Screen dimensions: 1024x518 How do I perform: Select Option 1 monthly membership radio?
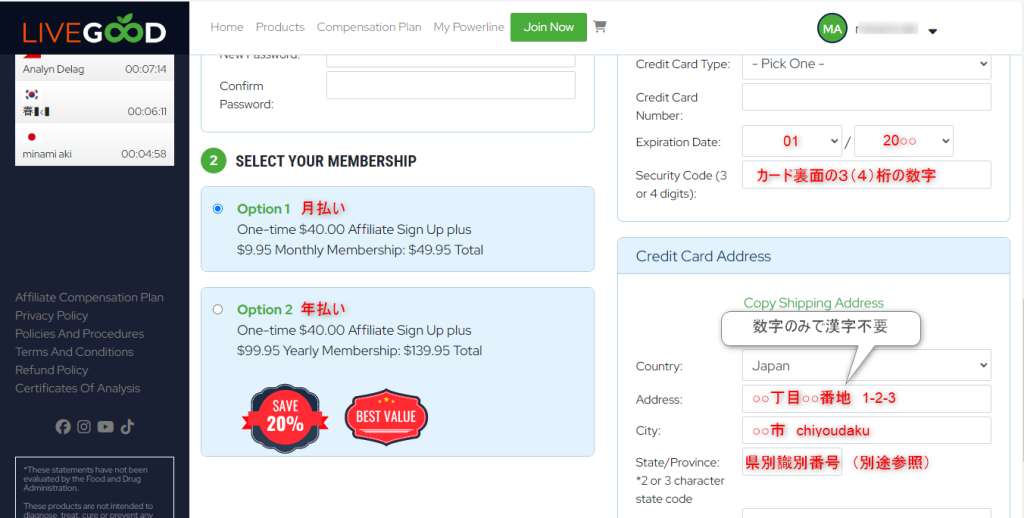218,209
